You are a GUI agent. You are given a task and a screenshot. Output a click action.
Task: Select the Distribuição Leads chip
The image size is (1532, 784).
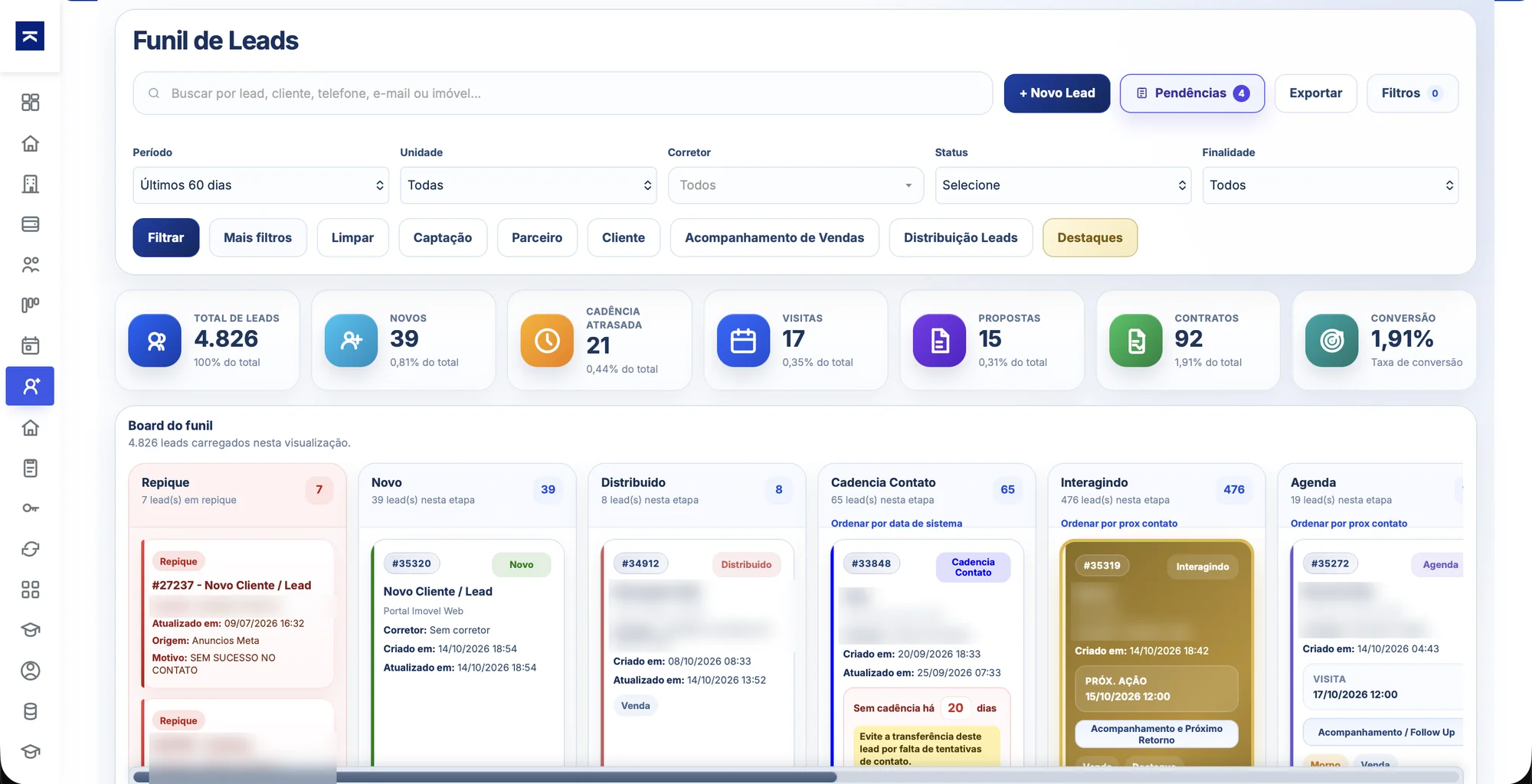point(961,237)
